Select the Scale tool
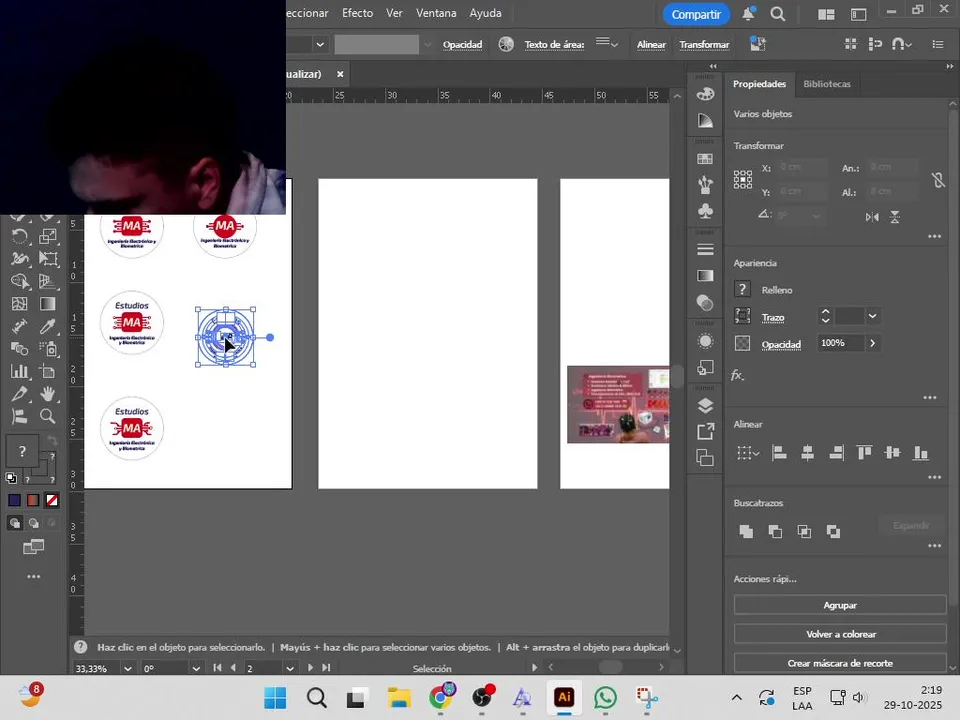This screenshot has width=960, height=720. pyautogui.click(x=48, y=236)
